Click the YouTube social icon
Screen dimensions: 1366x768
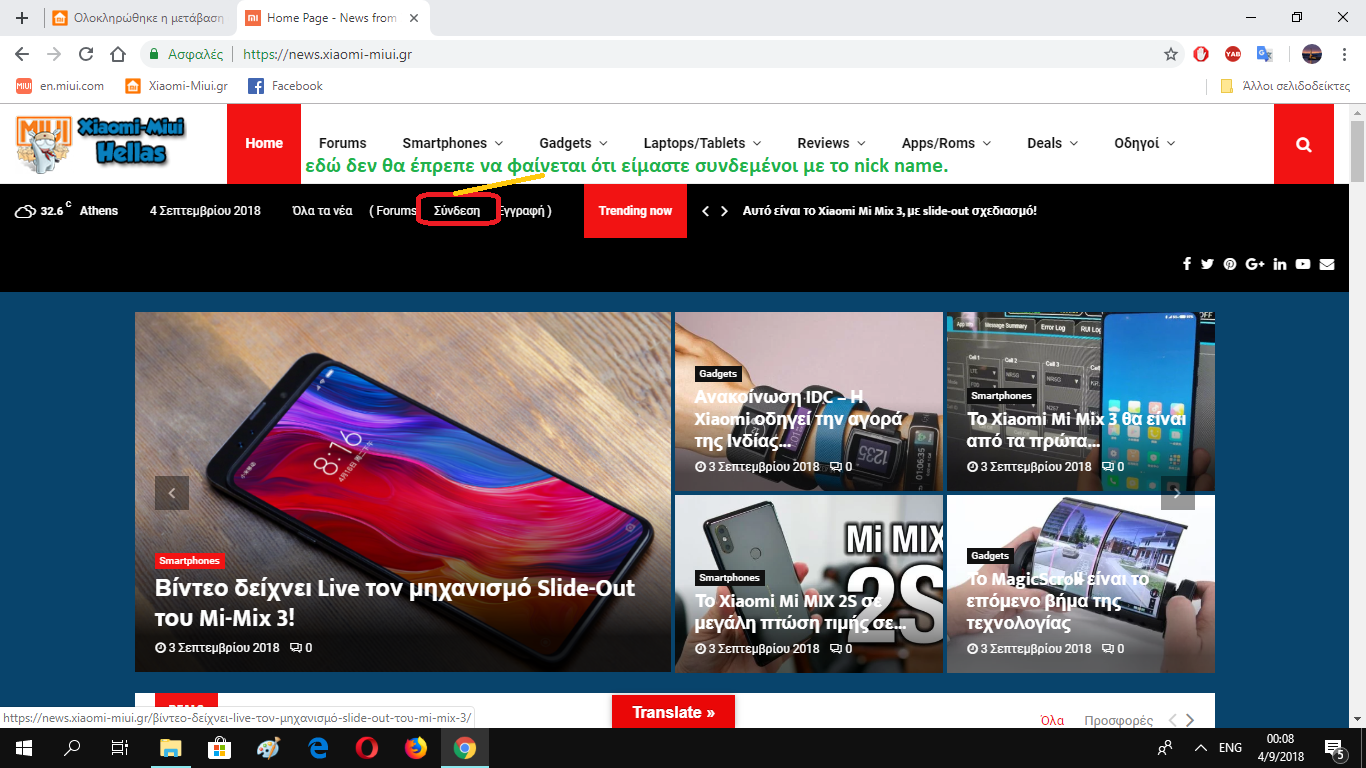coord(1303,264)
